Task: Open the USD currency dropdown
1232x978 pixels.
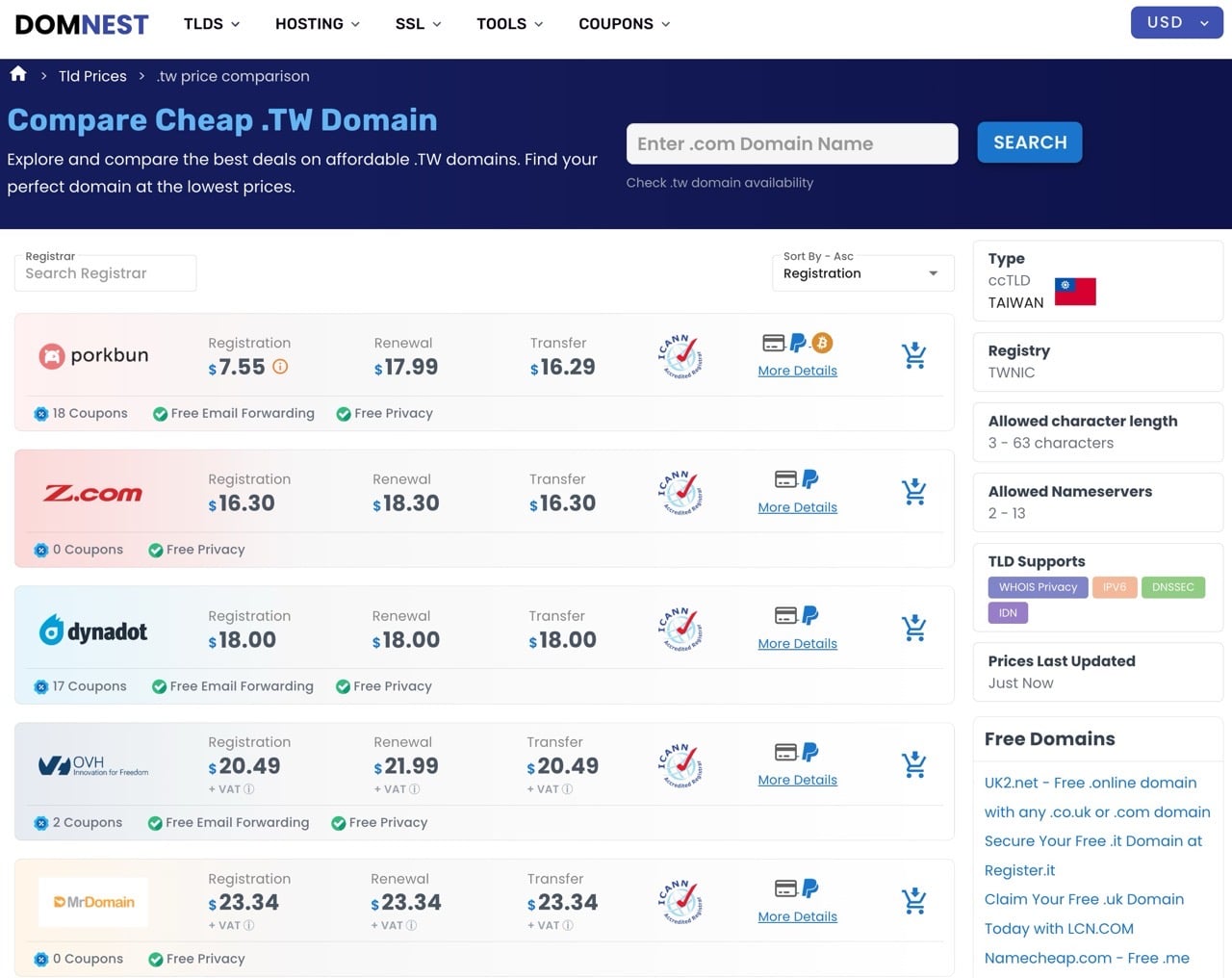Action: (1176, 23)
